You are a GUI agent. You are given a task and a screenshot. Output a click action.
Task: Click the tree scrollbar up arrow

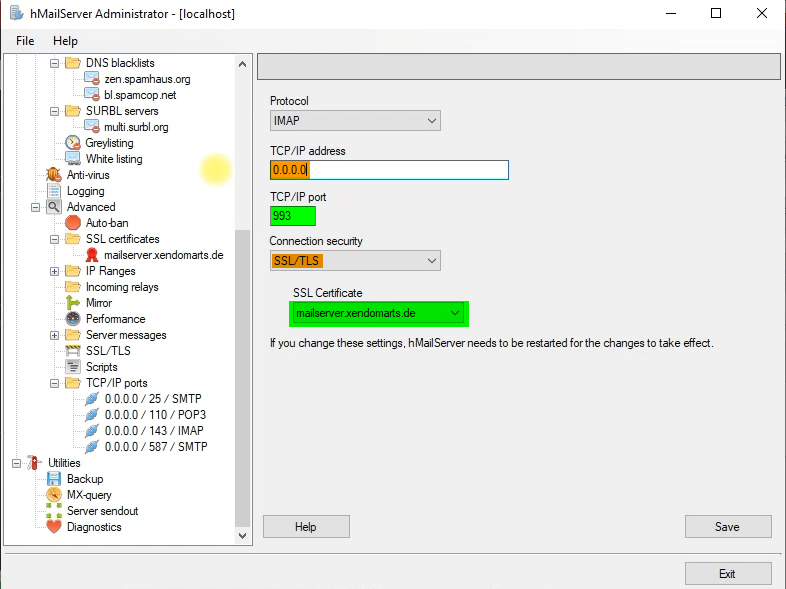click(243, 64)
